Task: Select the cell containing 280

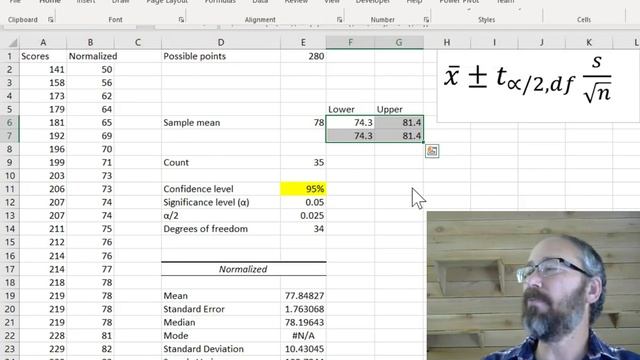Action: click(303, 56)
